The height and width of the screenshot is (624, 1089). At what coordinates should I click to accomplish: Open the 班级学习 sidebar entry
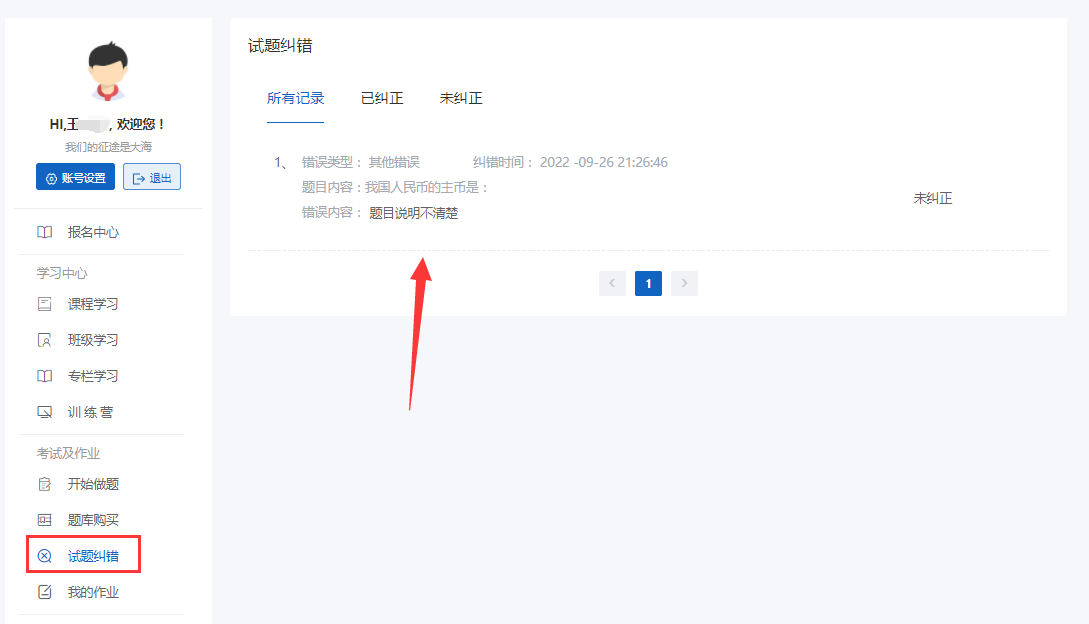93,340
